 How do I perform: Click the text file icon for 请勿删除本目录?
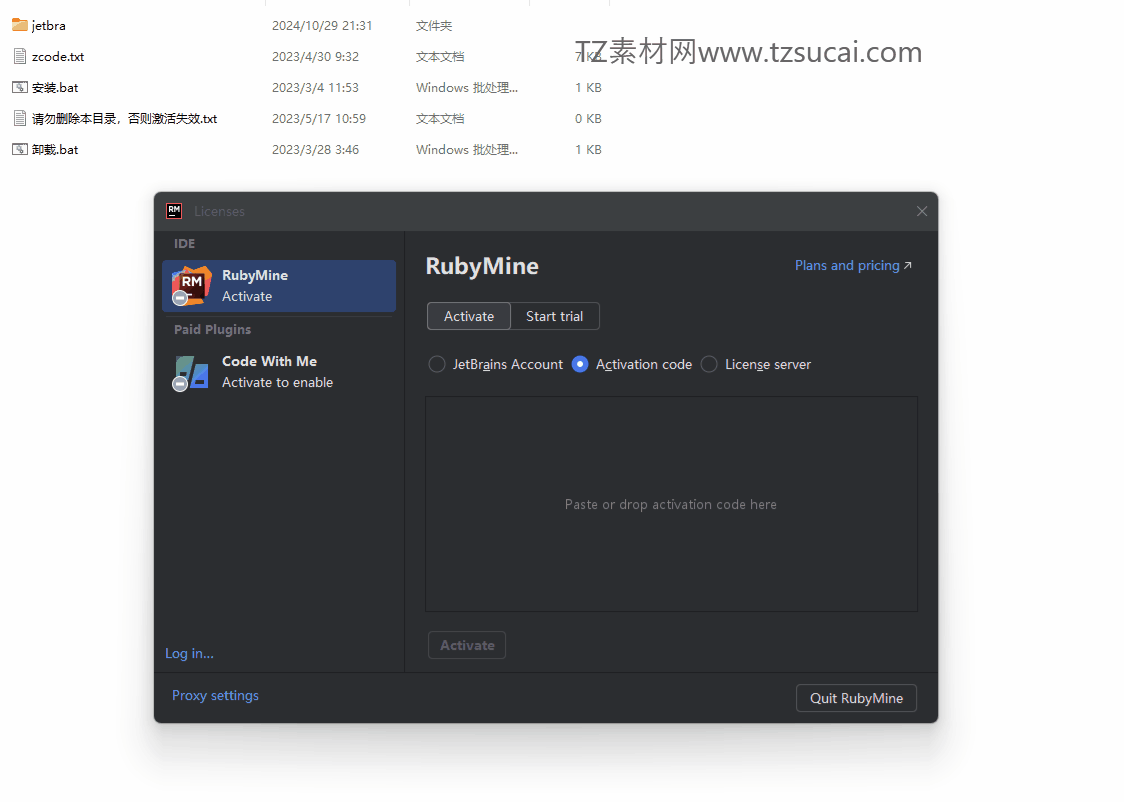point(20,118)
